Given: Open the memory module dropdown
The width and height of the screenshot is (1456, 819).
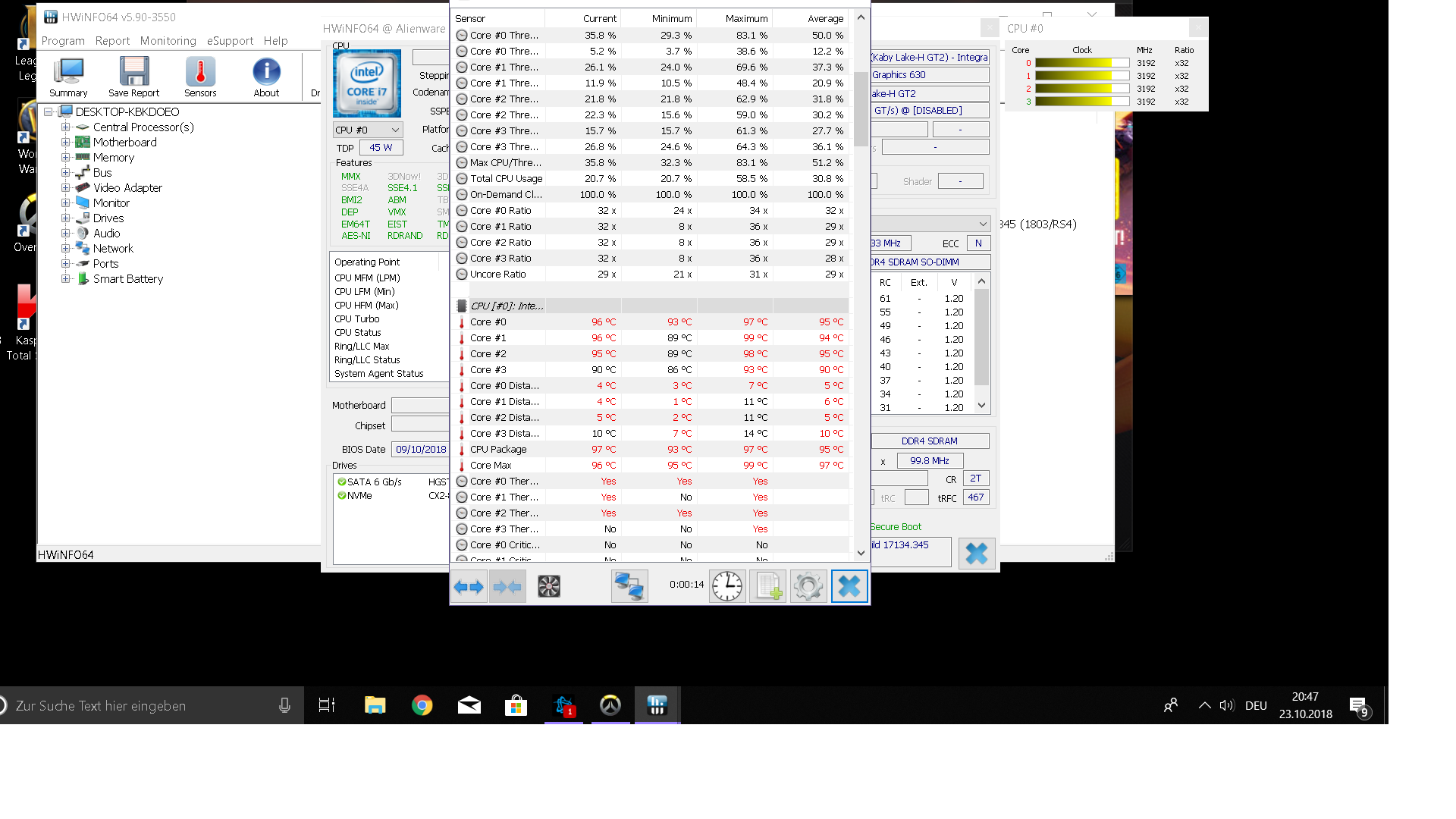Looking at the screenshot, I should click(930, 224).
